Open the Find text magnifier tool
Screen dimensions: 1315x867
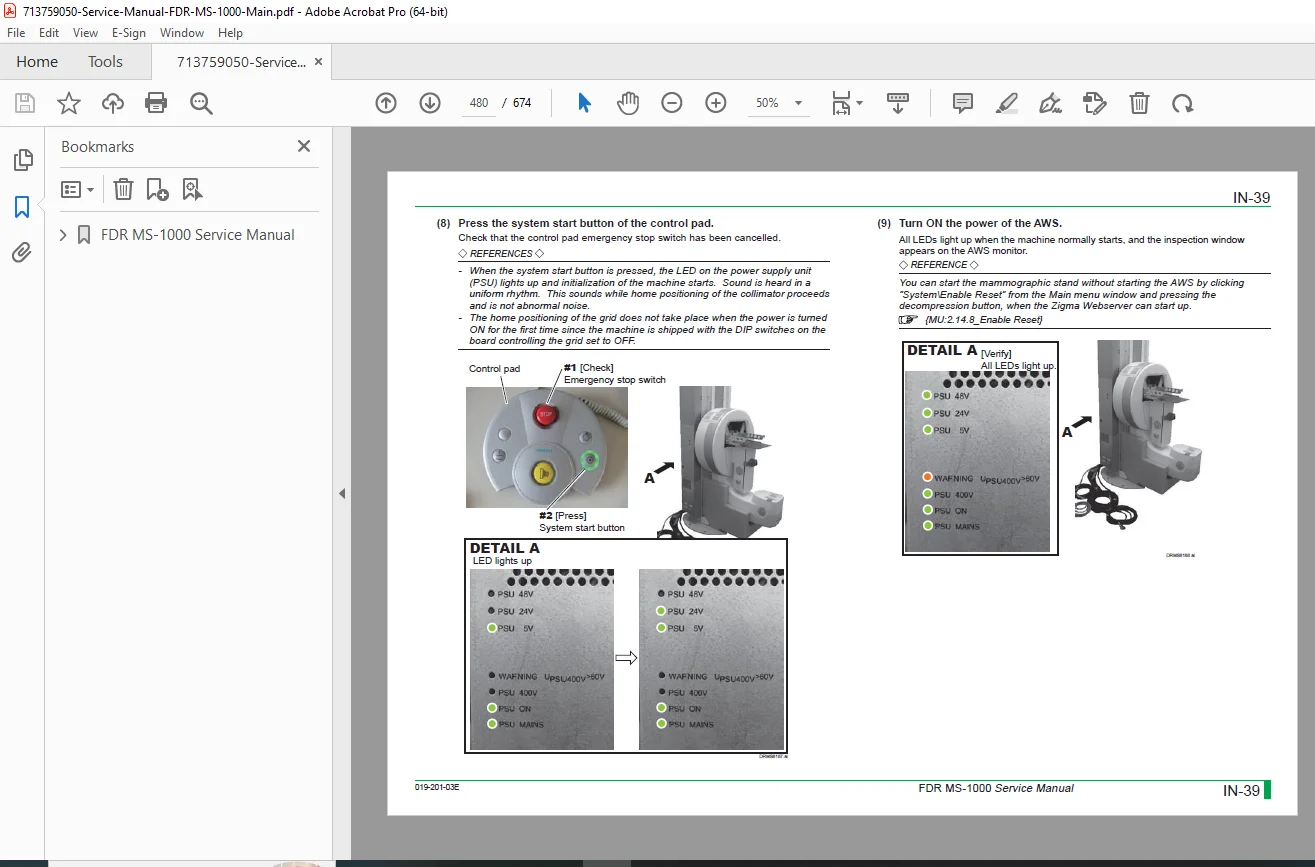(x=201, y=103)
